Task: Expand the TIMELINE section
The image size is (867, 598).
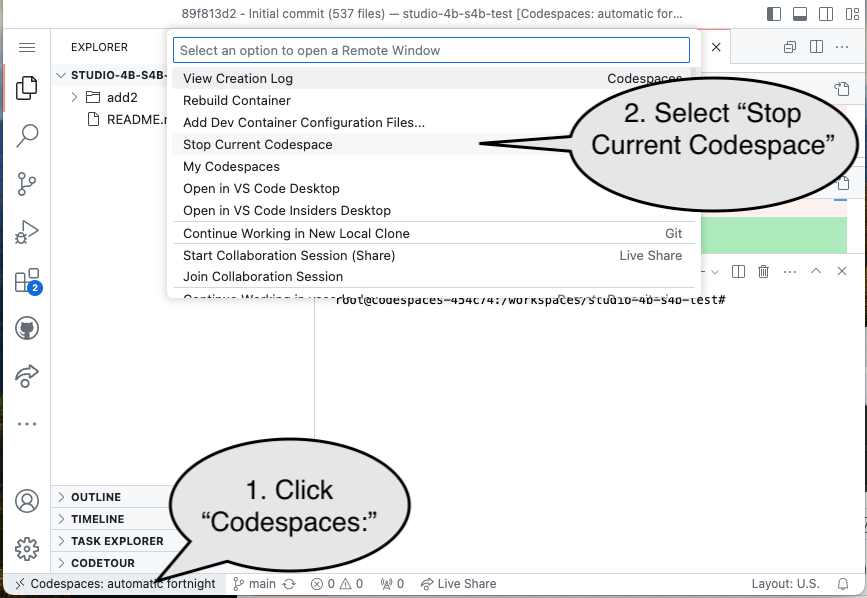Action: click(x=100, y=518)
